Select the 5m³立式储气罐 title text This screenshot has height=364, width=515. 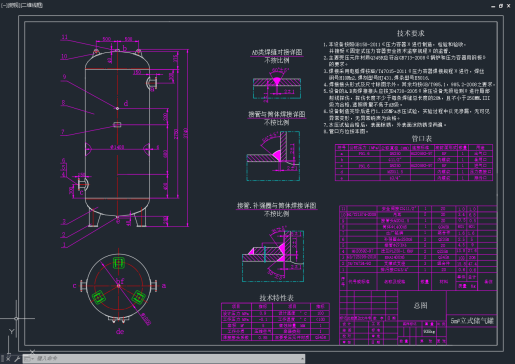tap(472, 321)
